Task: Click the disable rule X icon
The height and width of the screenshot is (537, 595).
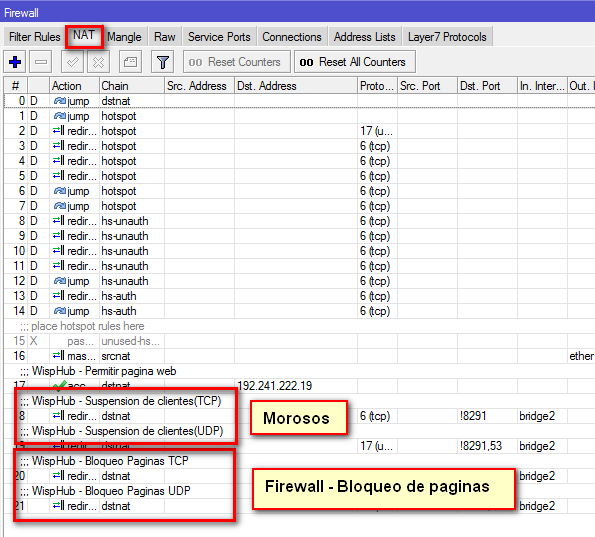Action: pos(98,62)
